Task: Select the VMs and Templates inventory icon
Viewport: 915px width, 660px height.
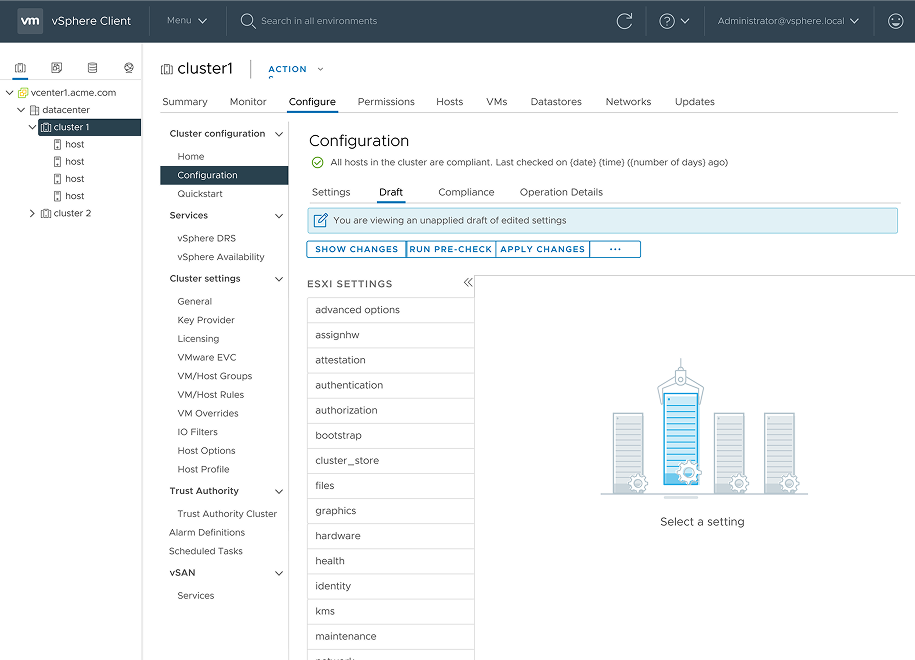Action: click(x=57, y=68)
